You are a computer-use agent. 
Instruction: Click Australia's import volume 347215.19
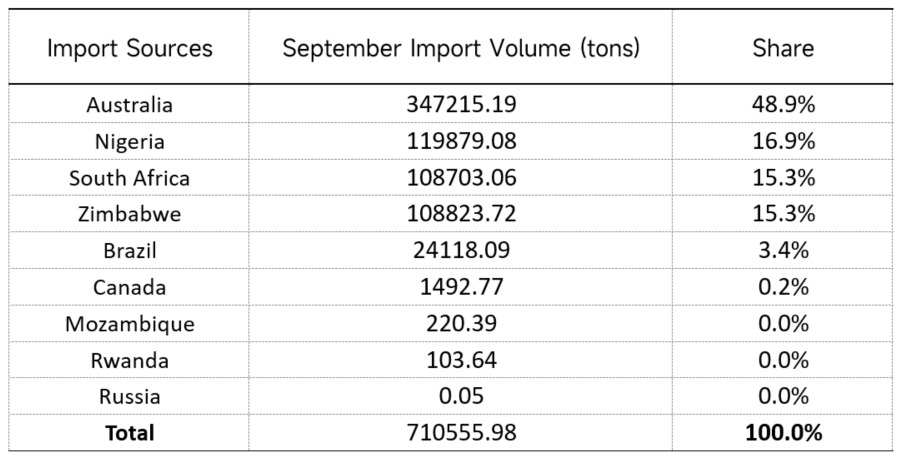click(x=461, y=105)
